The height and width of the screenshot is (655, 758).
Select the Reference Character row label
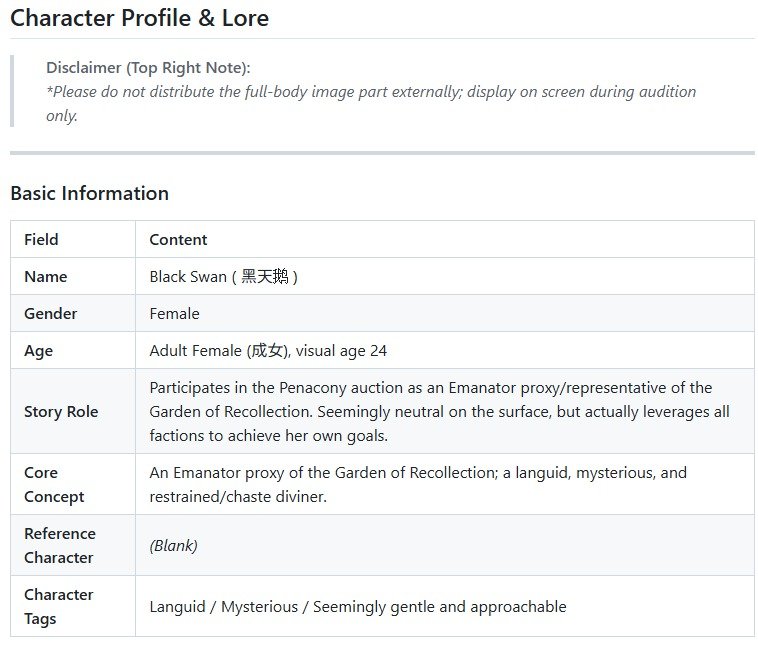click(x=59, y=545)
